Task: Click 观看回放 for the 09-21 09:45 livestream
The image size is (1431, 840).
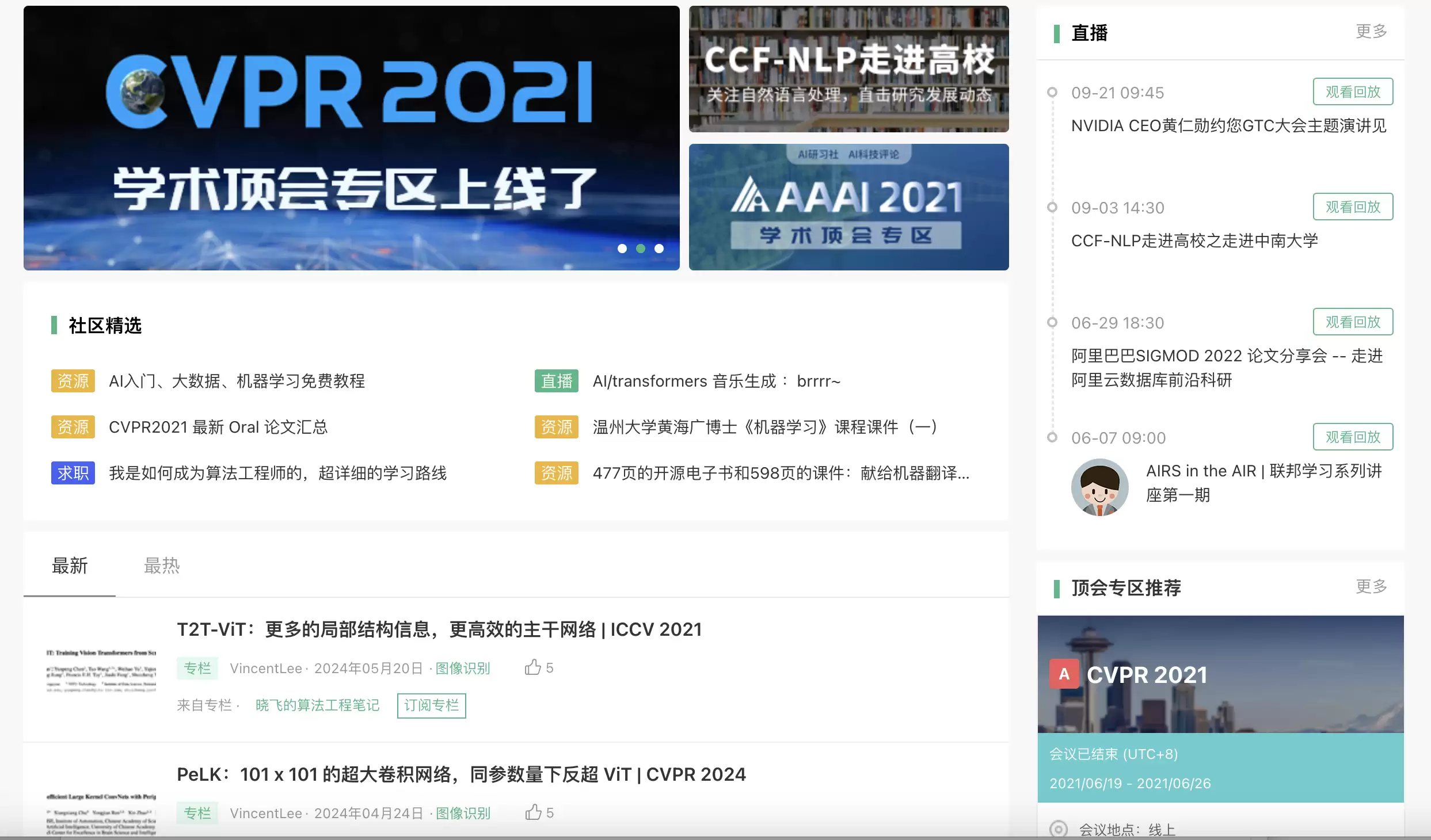Action: click(1353, 91)
